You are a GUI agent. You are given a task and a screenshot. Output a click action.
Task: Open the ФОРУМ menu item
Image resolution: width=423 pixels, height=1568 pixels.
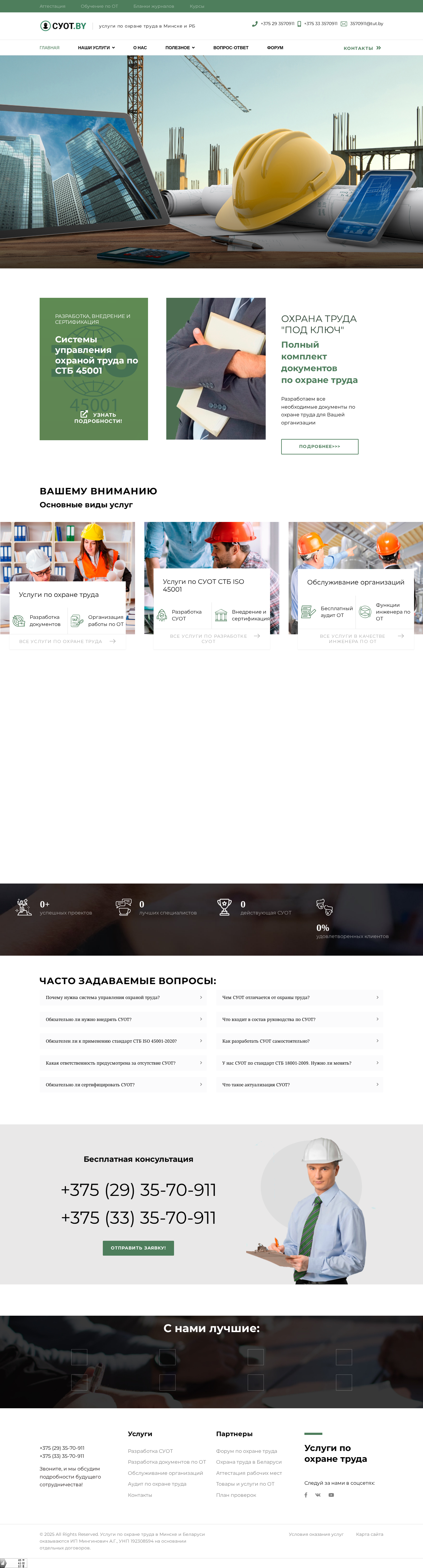point(275,47)
